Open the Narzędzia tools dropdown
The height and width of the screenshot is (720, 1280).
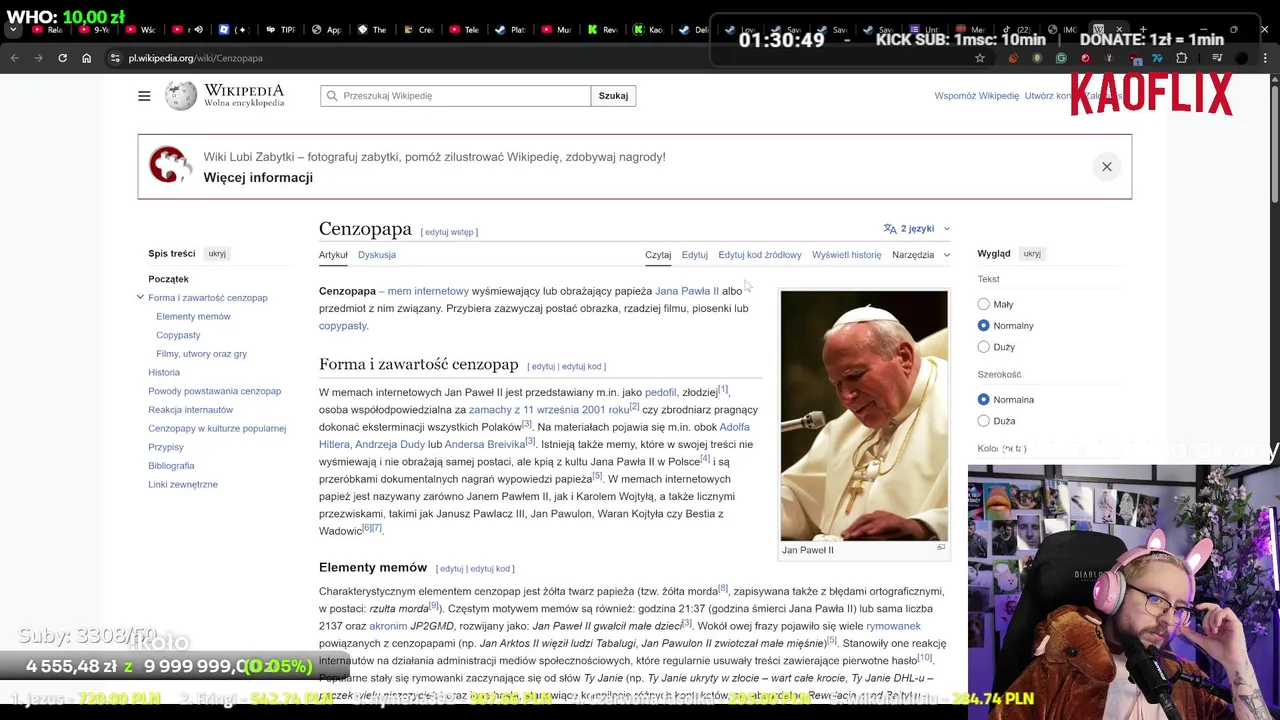pyautogui.click(x=921, y=255)
